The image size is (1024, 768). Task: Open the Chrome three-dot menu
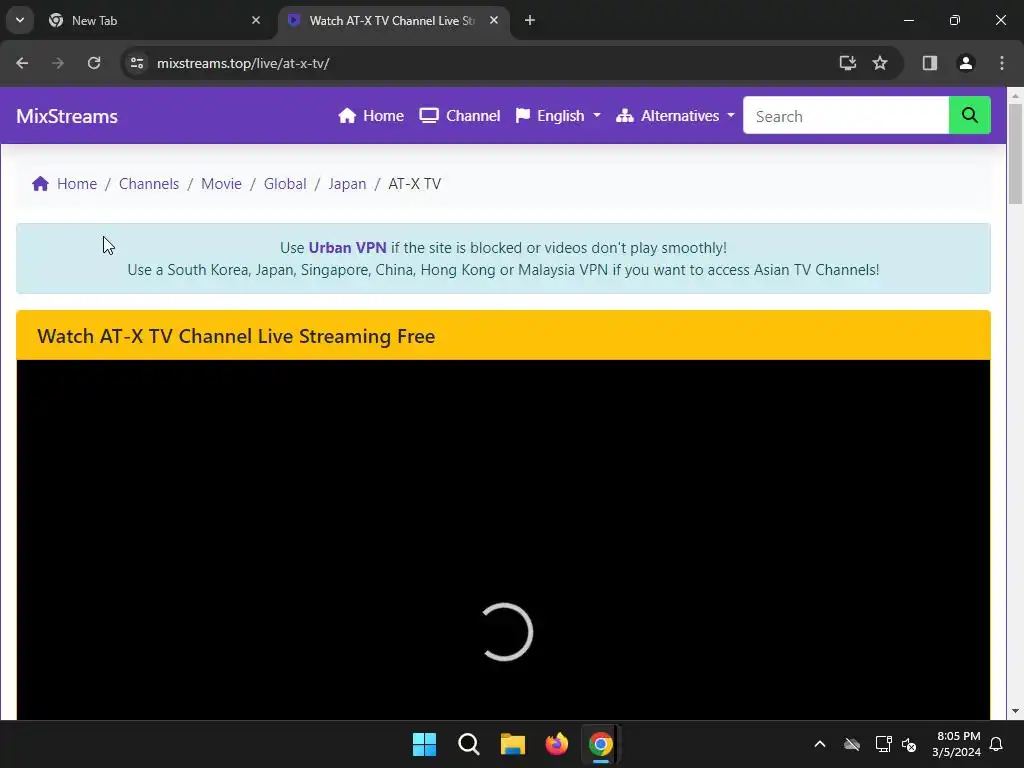[x=1002, y=63]
